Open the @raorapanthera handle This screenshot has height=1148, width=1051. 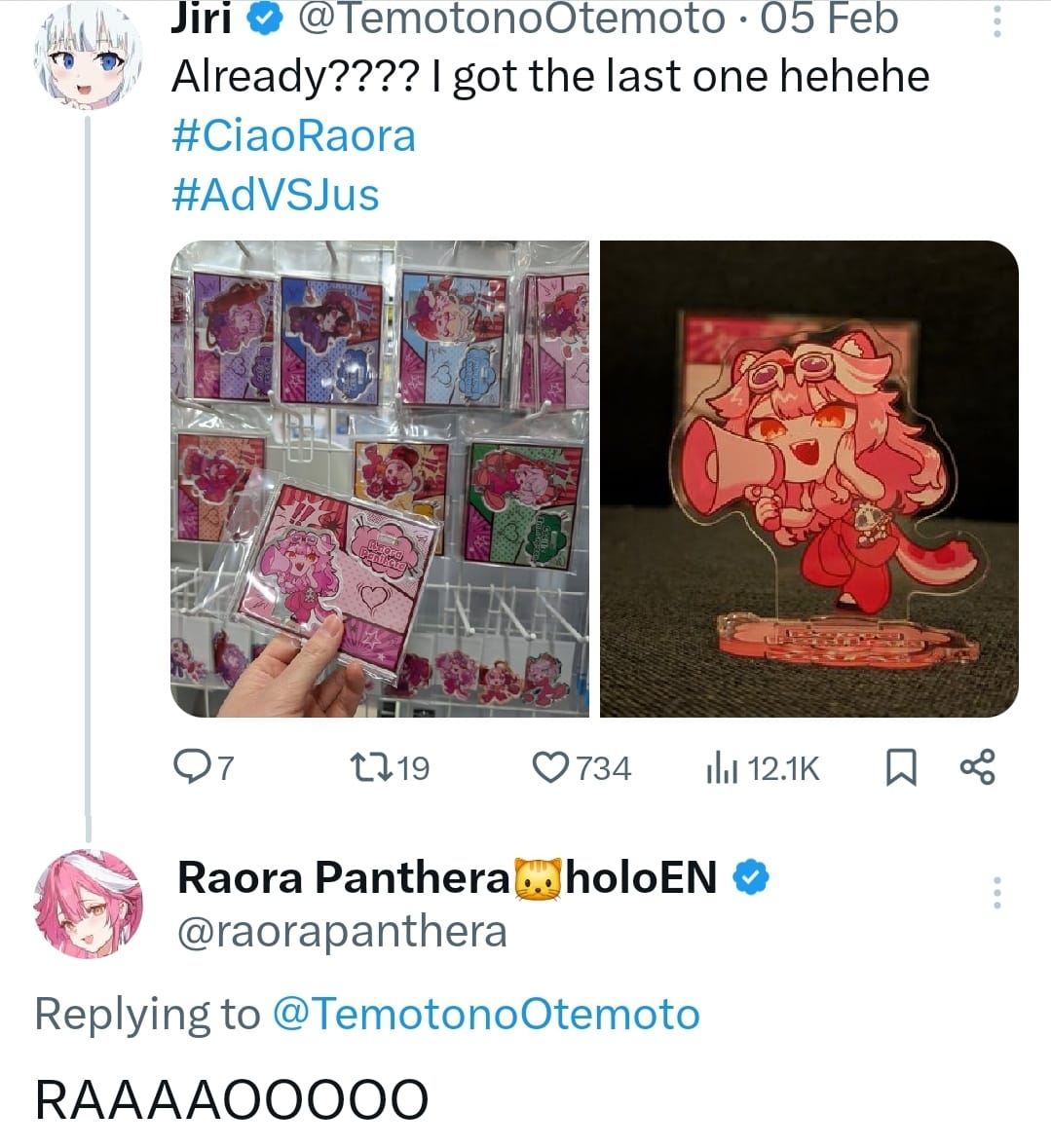pos(342,931)
